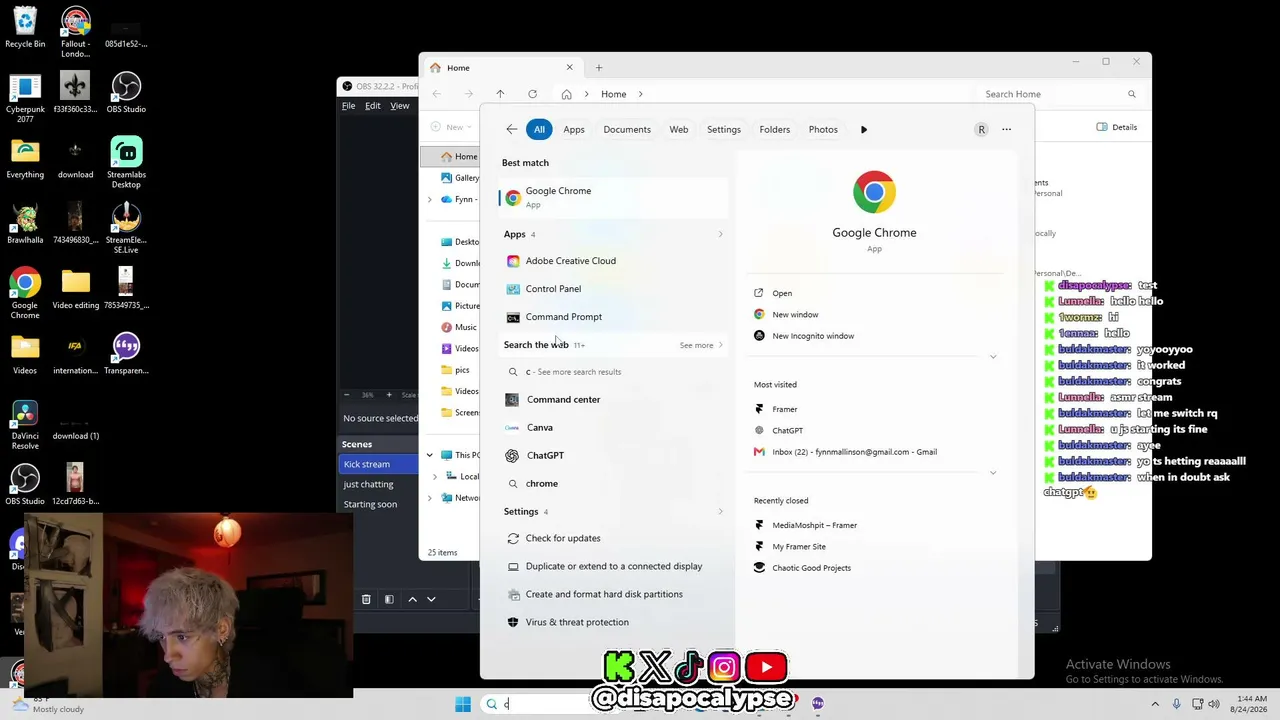Switch to the Apps search filter
The width and height of the screenshot is (1280, 720).
coord(574,129)
